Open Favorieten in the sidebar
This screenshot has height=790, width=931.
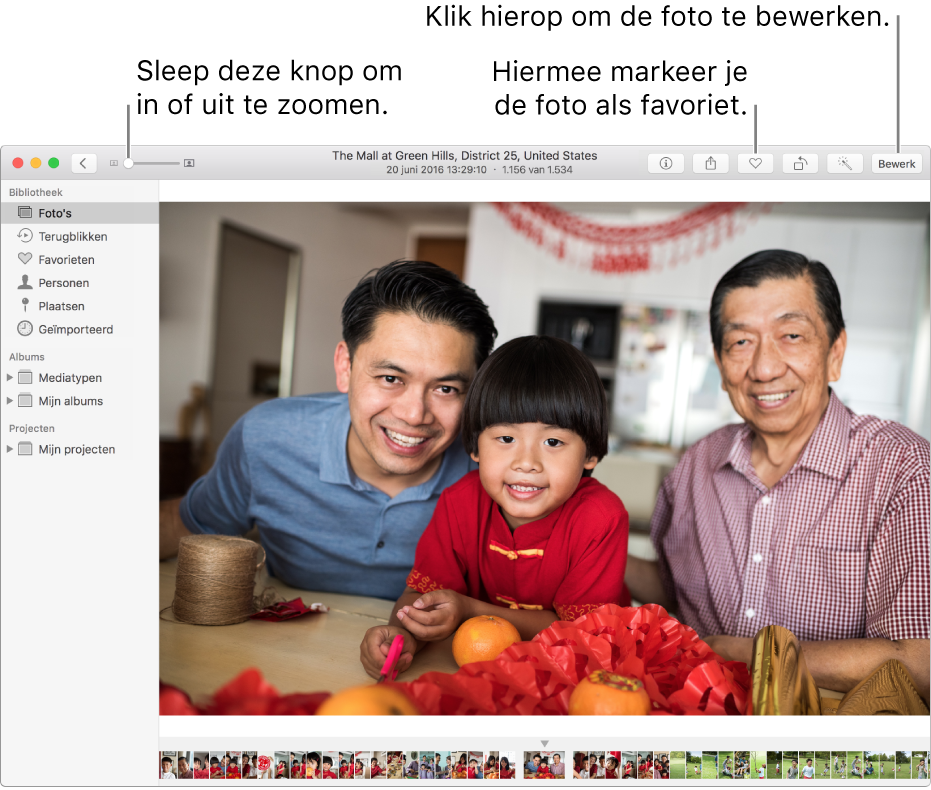[x=66, y=260]
